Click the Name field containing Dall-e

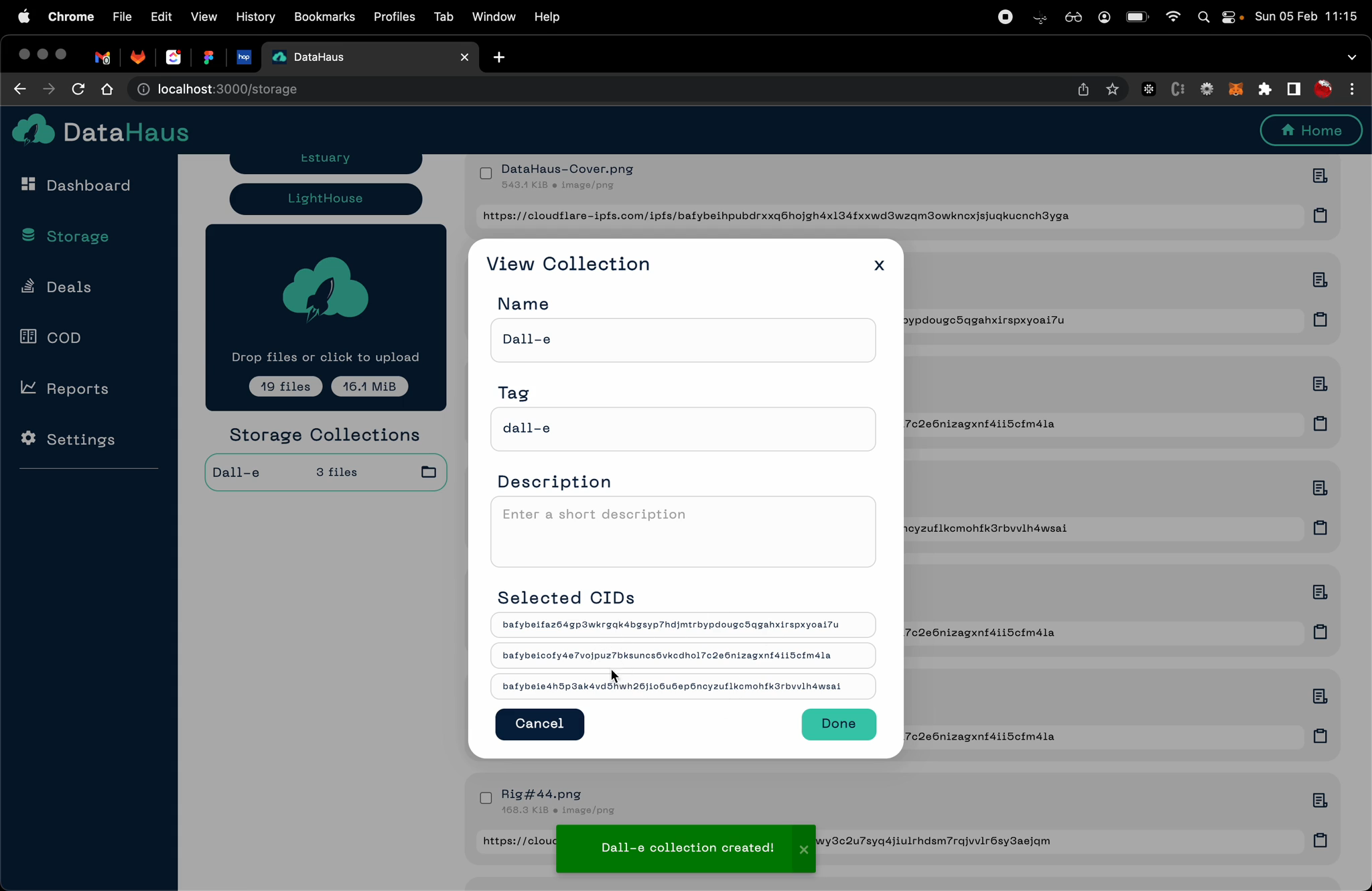(x=683, y=340)
